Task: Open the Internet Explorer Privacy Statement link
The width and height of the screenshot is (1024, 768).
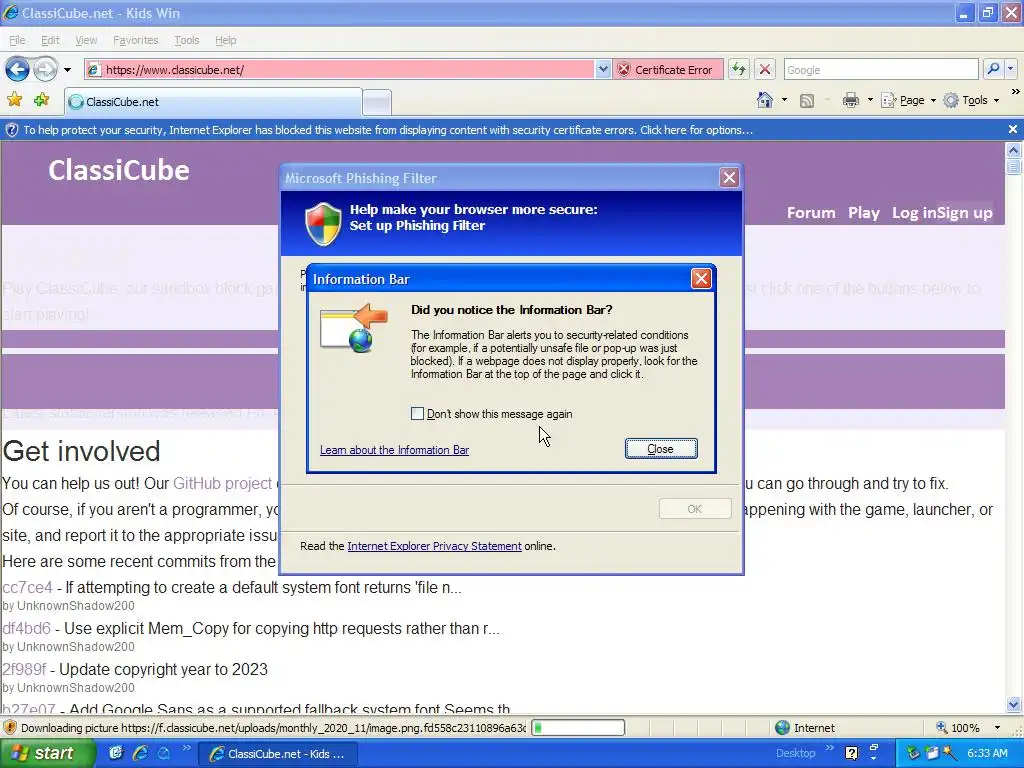Action: tap(434, 546)
